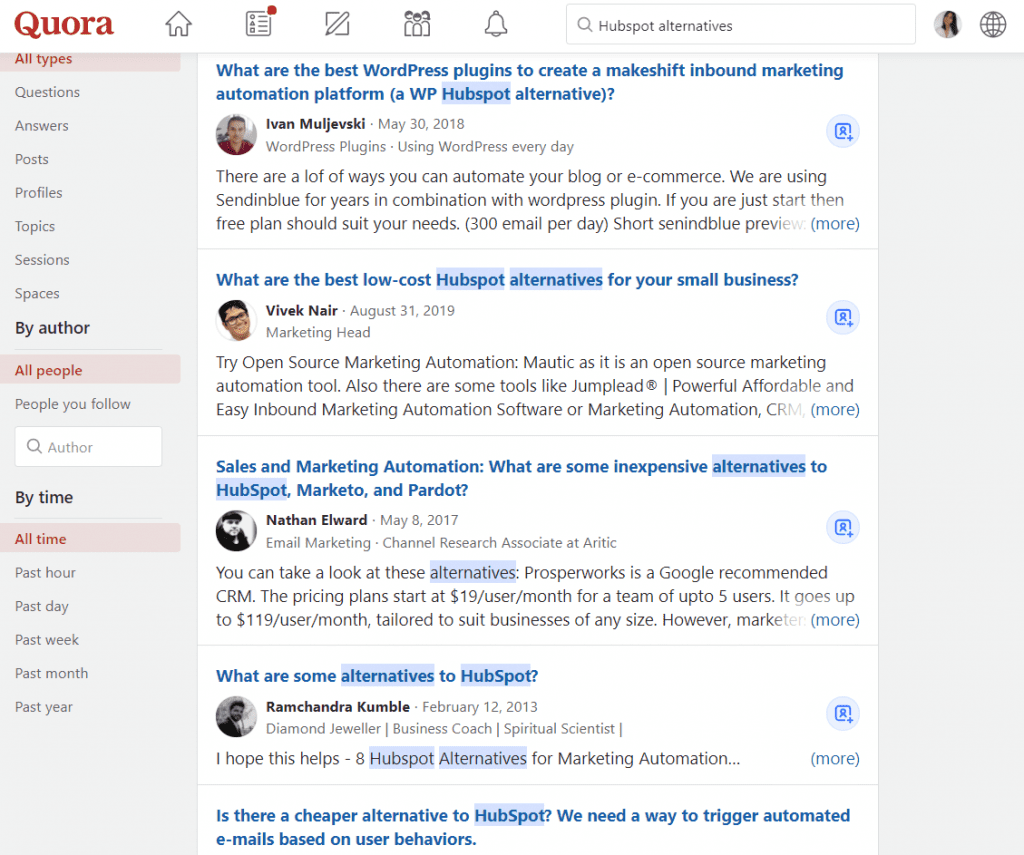Follow Nathan Elward using the follow icon
Viewport: 1024px width, 855px height.
click(843, 528)
